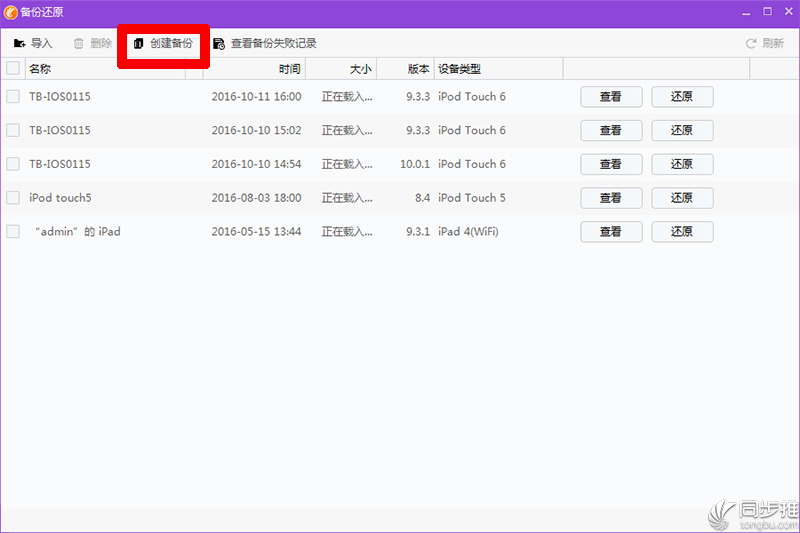800x533 pixels.
Task: Click 查看 for the iPod touch5 backup
Action: [x=611, y=197]
